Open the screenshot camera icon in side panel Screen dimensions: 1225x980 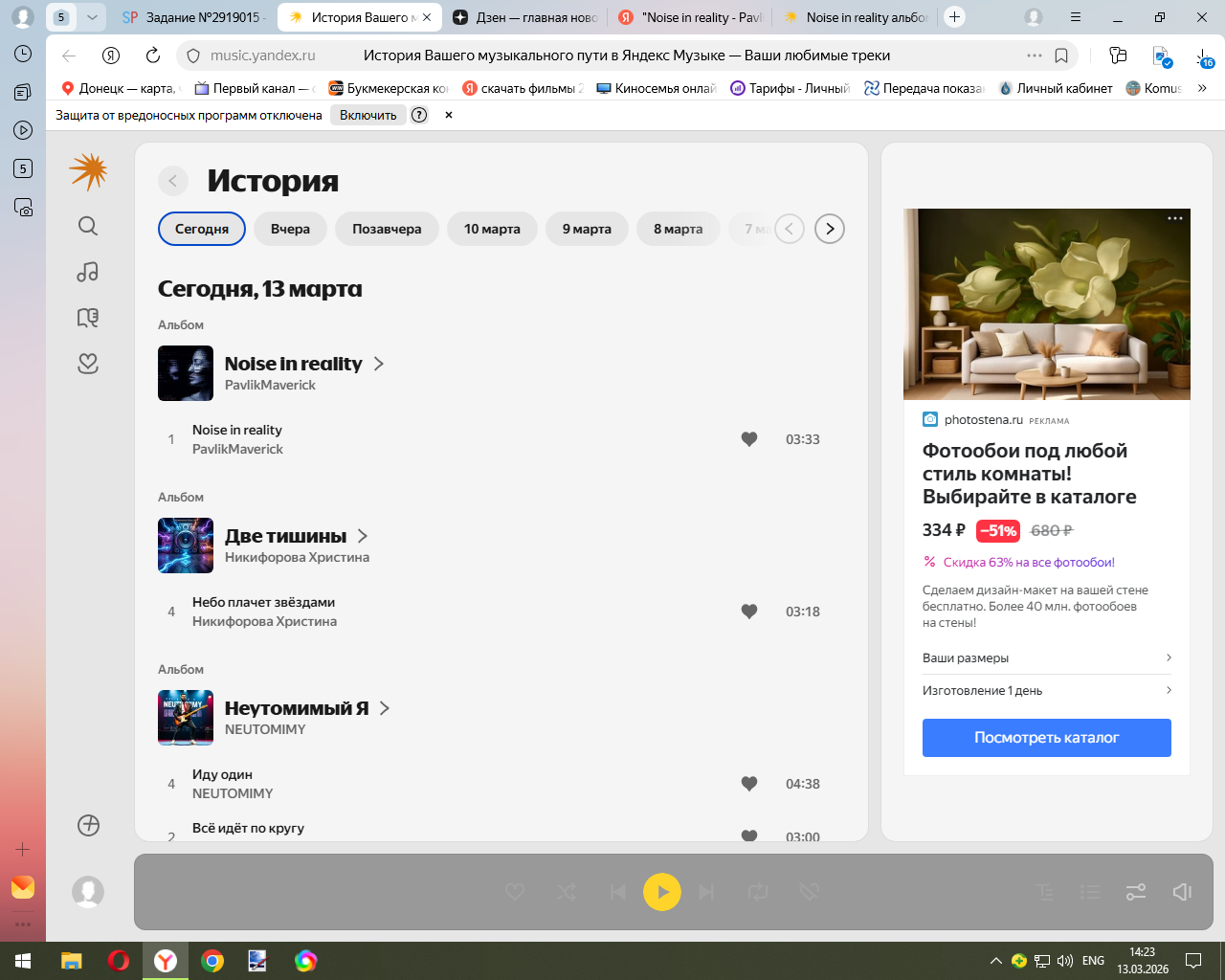[23, 207]
